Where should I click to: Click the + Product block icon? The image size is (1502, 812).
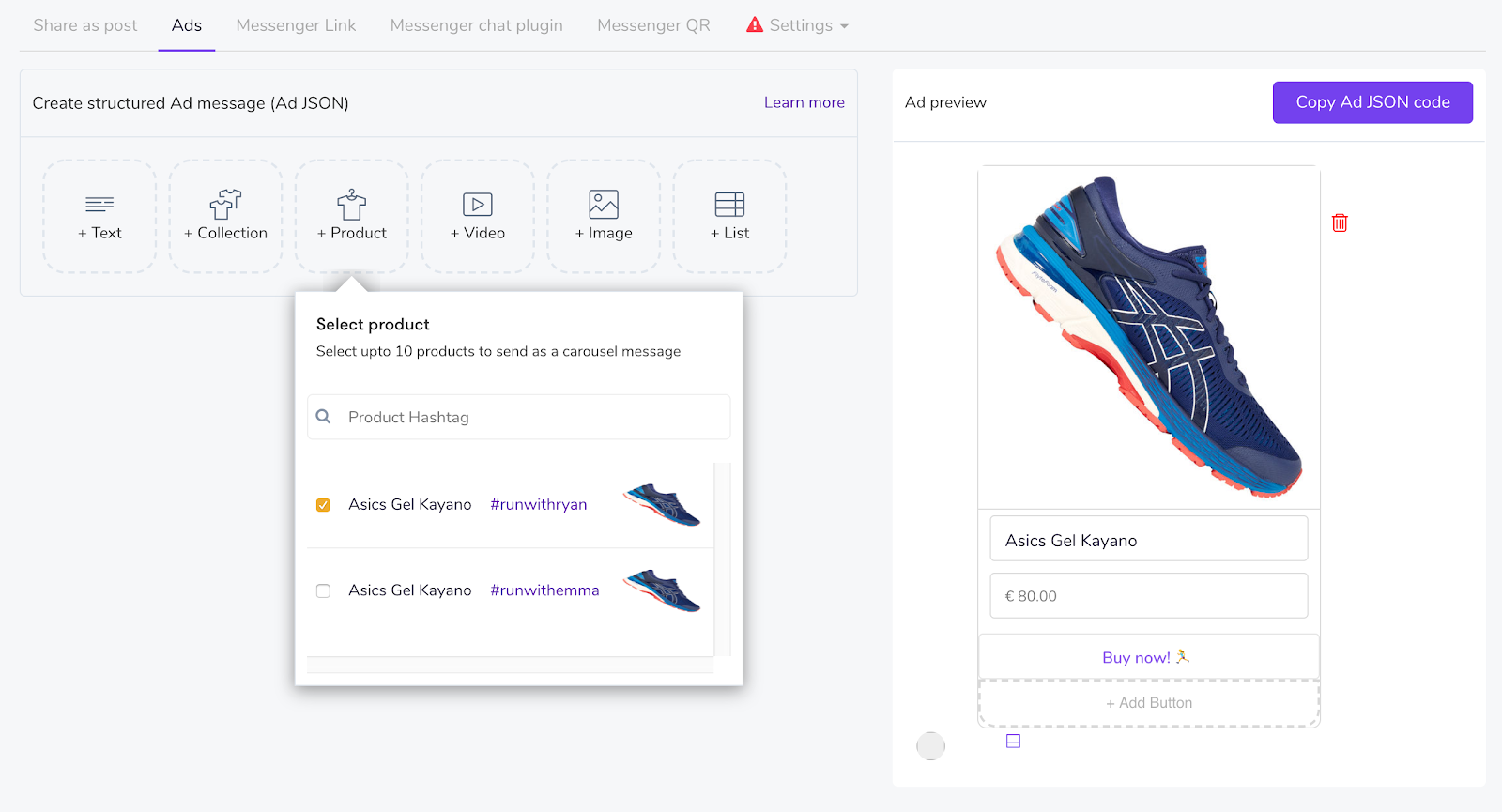coord(352,205)
